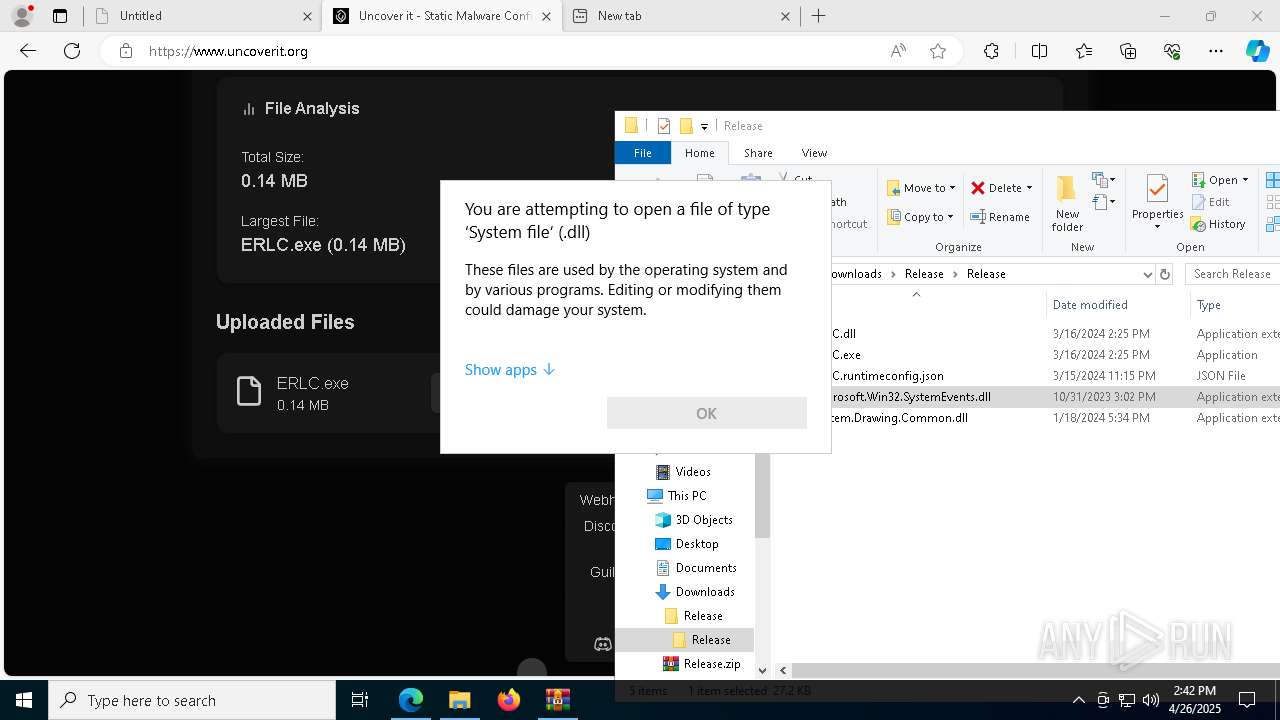Image resolution: width=1280 pixels, height=720 pixels.
Task: Click the OK button in dialog
Action: (706, 413)
